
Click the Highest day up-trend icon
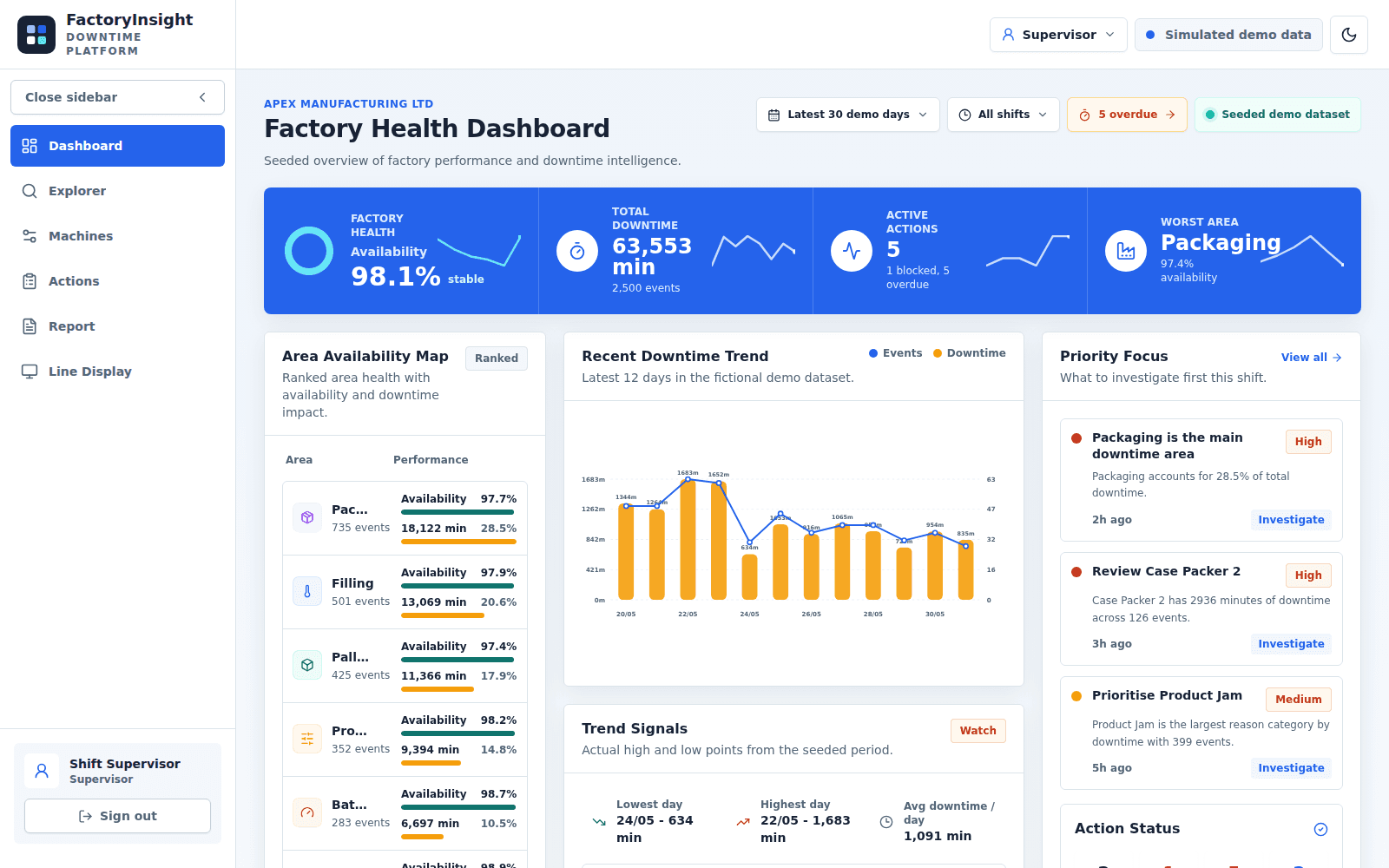(x=743, y=822)
